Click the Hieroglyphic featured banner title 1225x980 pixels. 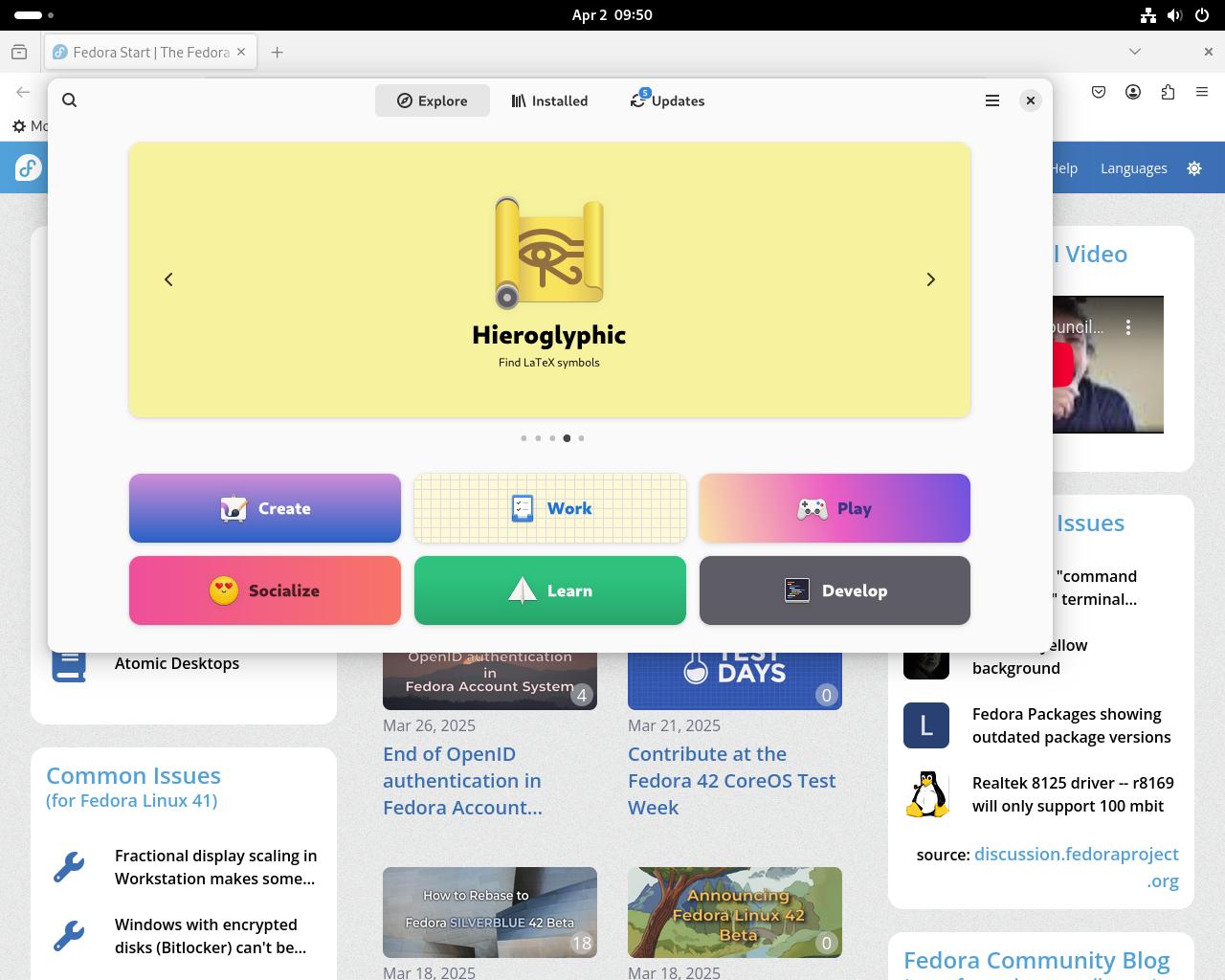click(549, 335)
